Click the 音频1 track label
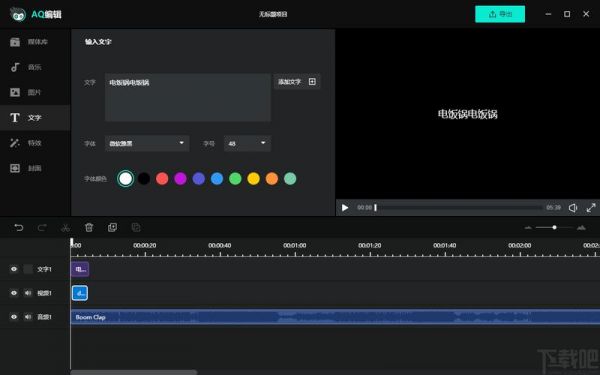 tap(44, 317)
